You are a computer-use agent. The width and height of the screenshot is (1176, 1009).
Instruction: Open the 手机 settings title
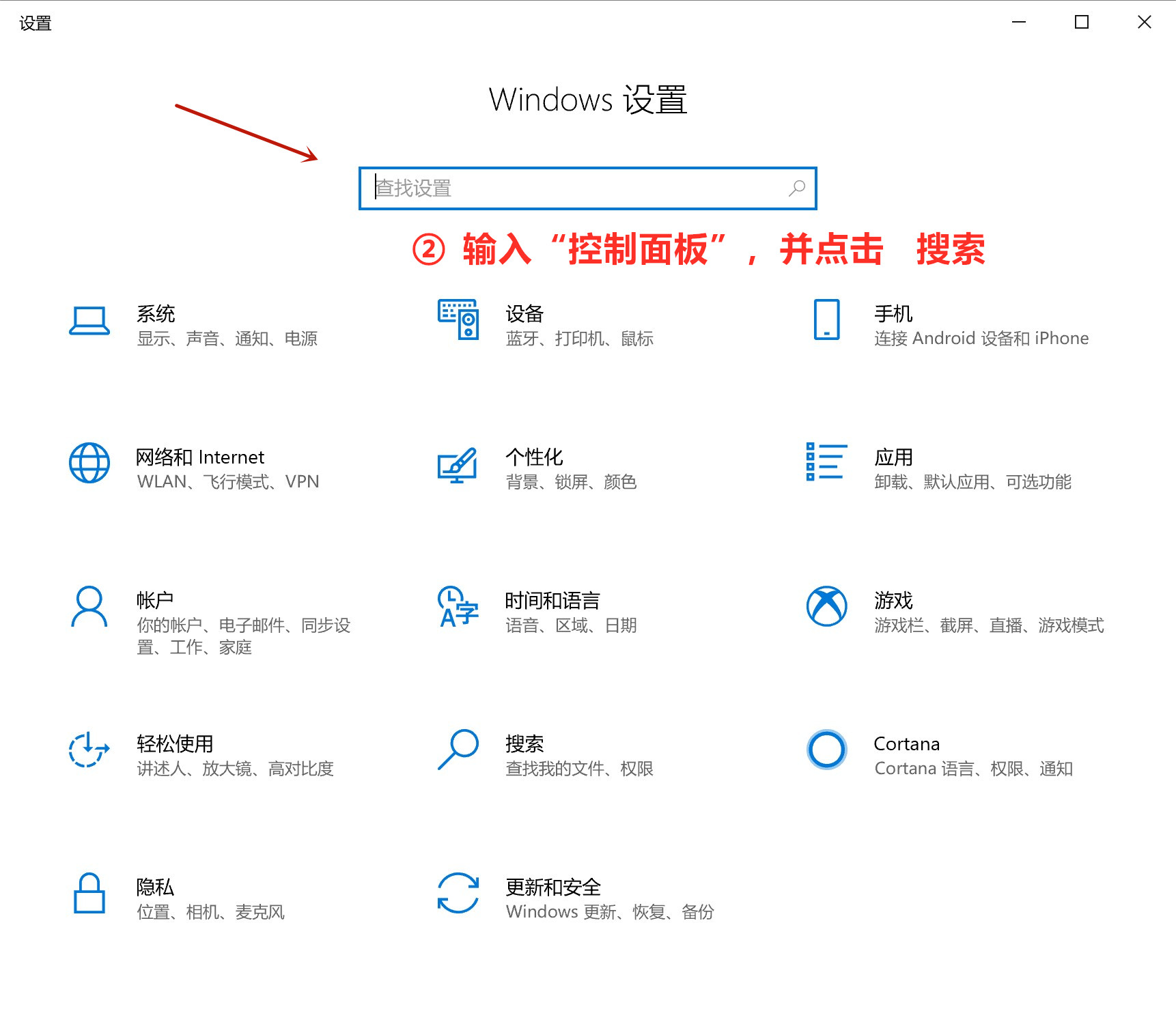893,313
